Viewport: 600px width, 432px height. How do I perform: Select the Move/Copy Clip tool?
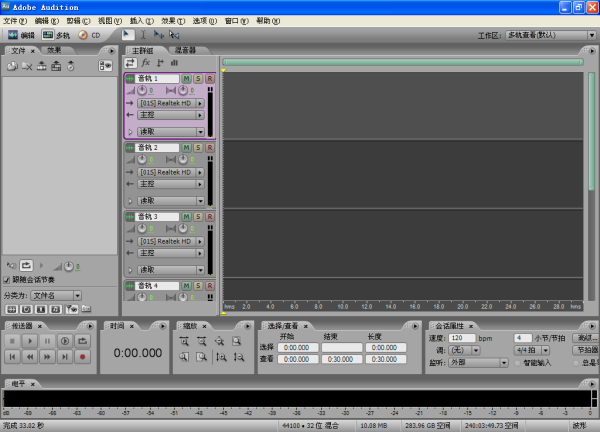pos(158,35)
